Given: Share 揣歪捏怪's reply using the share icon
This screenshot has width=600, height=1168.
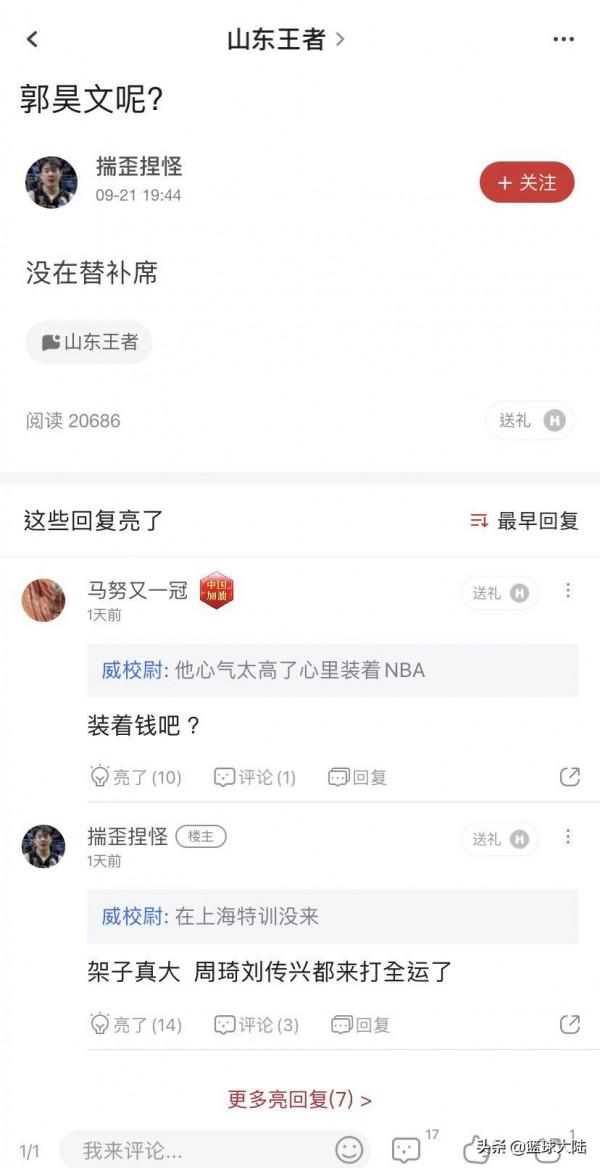Looking at the screenshot, I should 570,1024.
